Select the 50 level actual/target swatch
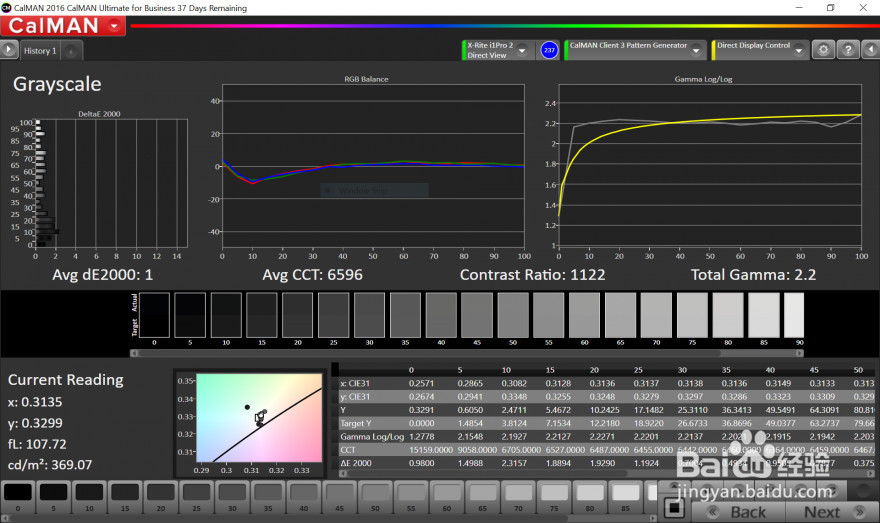This screenshot has height=523, width=880. 513,315
